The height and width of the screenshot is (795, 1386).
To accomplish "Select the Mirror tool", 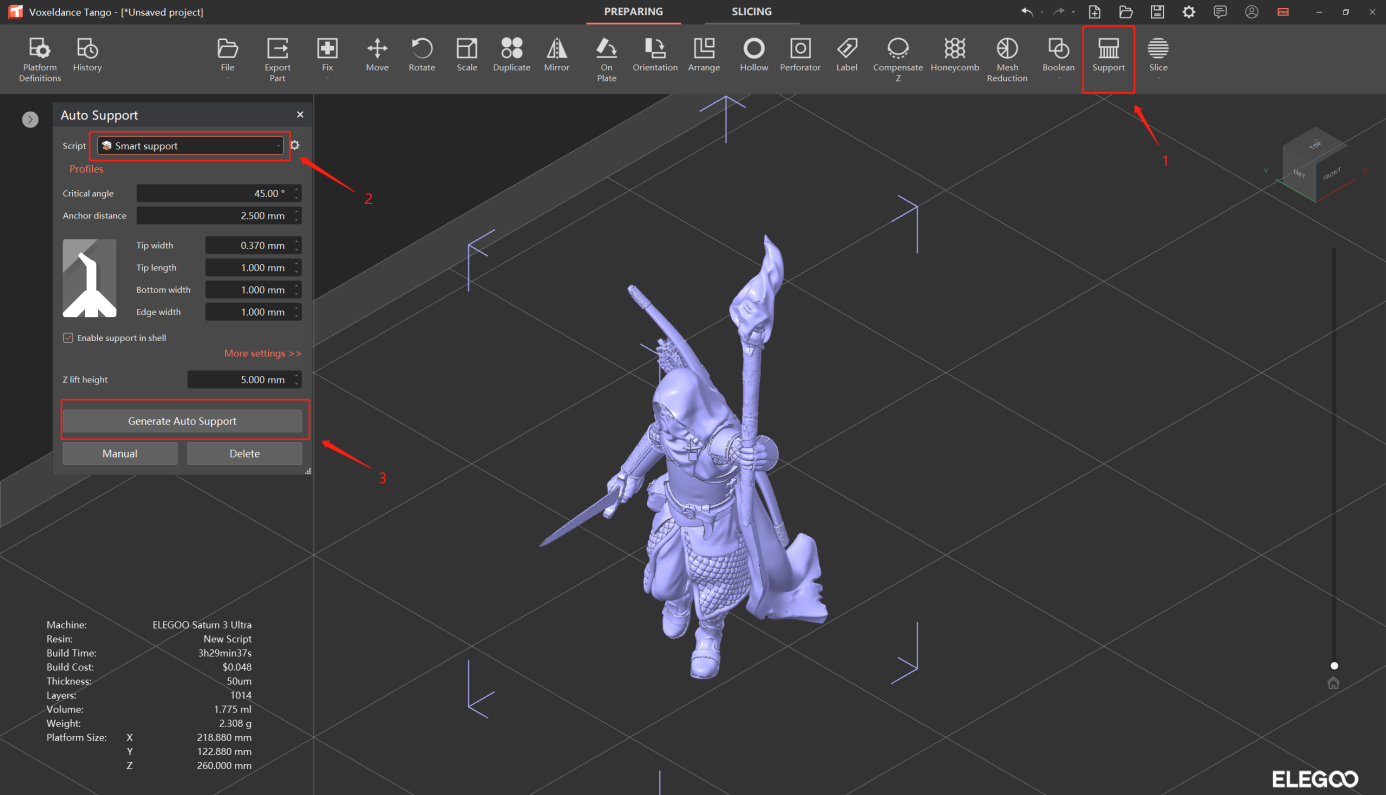I will coord(557,55).
